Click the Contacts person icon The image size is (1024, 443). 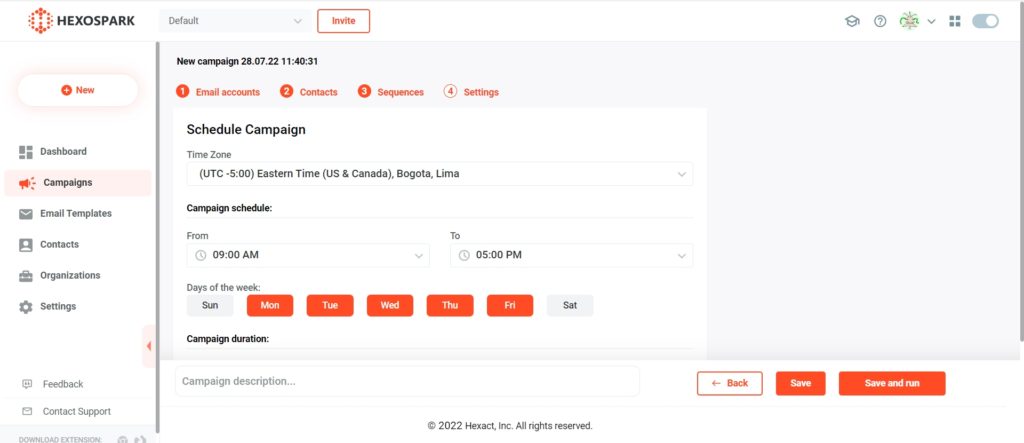click(x=25, y=245)
